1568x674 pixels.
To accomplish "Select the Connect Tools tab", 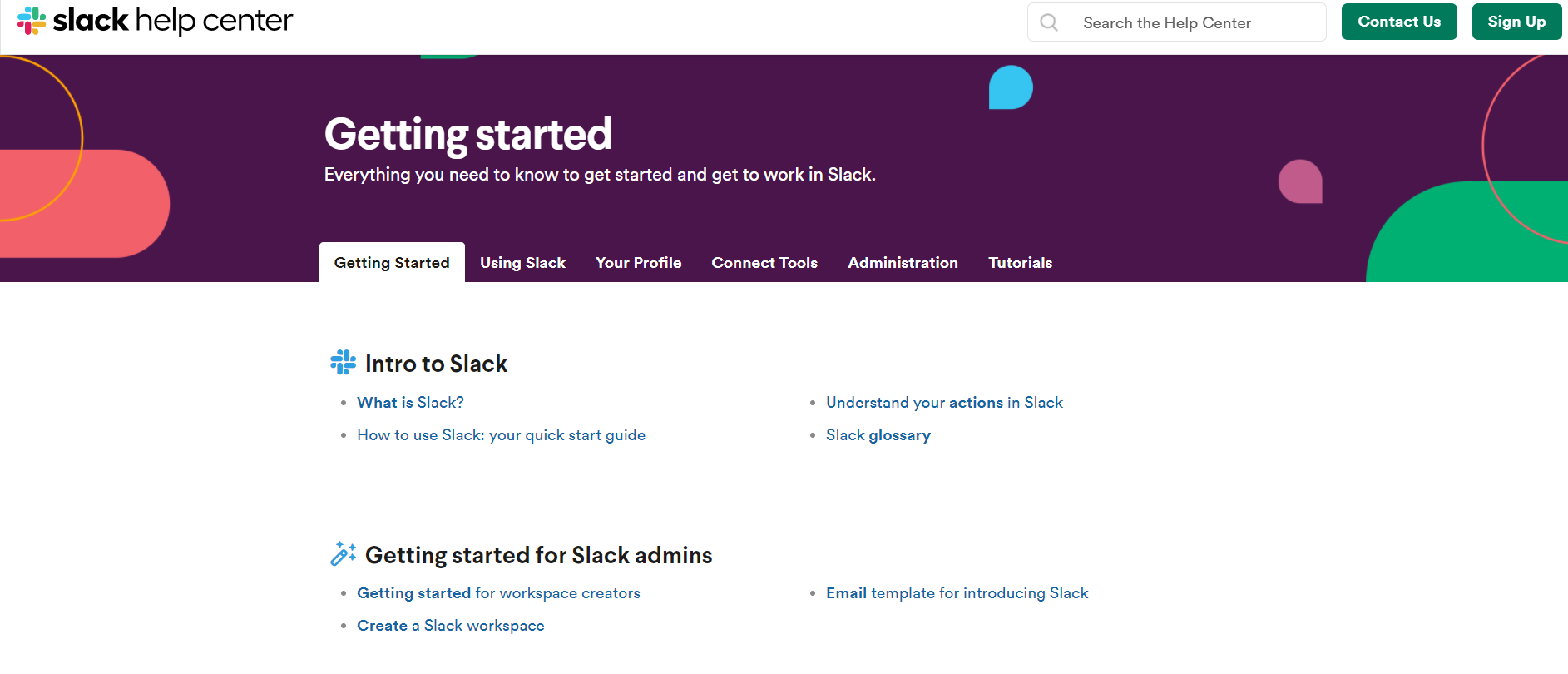I will coord(764,262).
